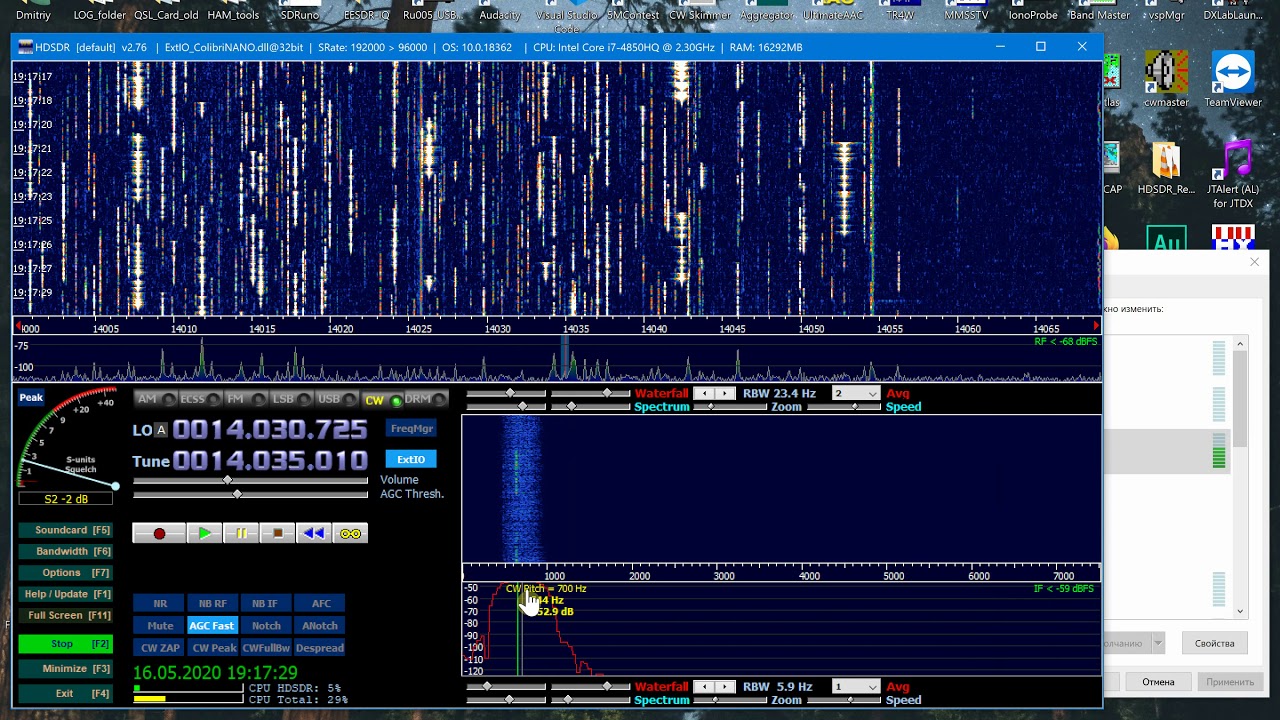Screen dimensions: 1280x720
Task: Step RBW 5.9 Hz down with left arrow
Action: click(704, 687)
